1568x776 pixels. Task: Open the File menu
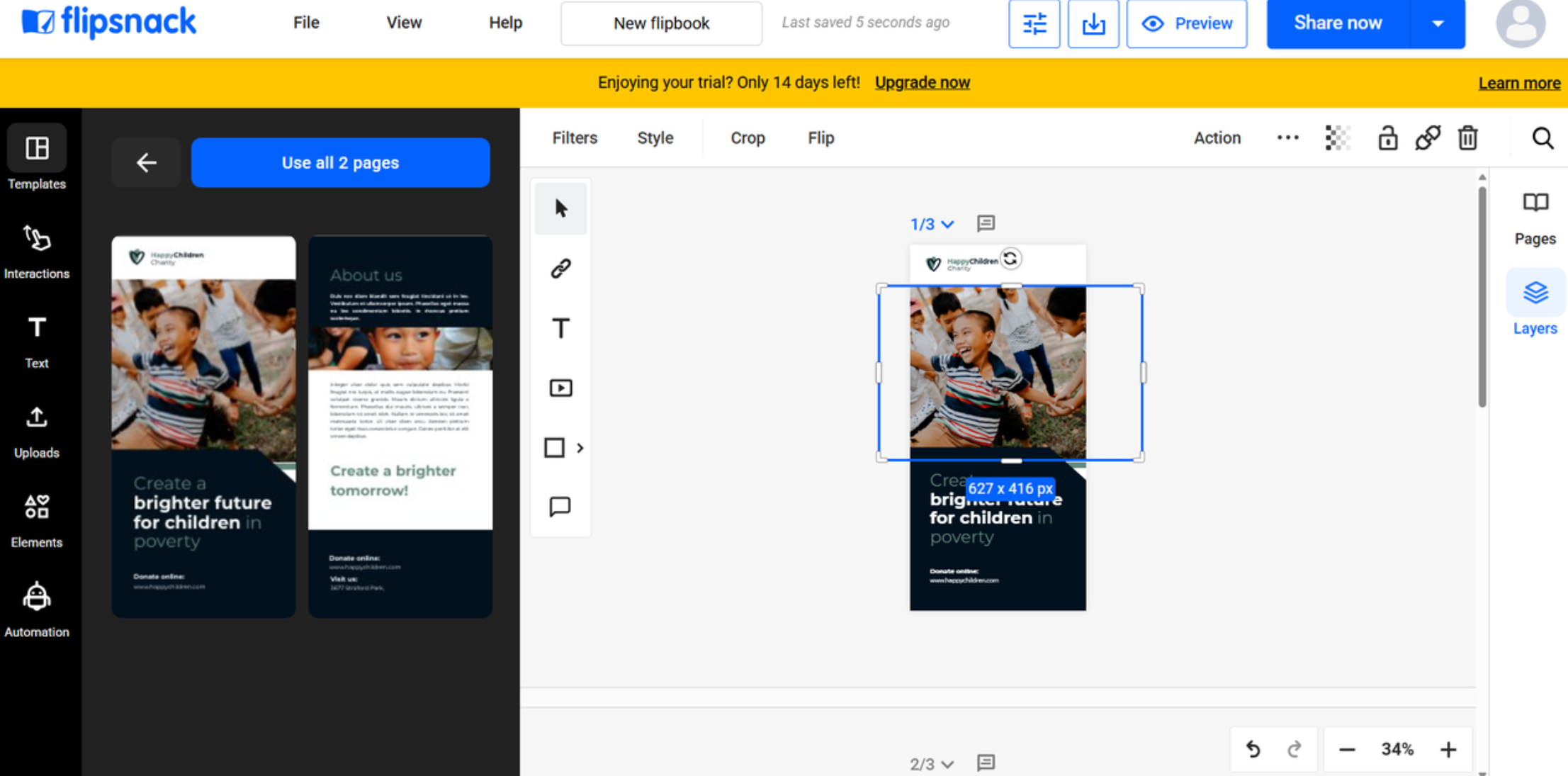point(306,23)
